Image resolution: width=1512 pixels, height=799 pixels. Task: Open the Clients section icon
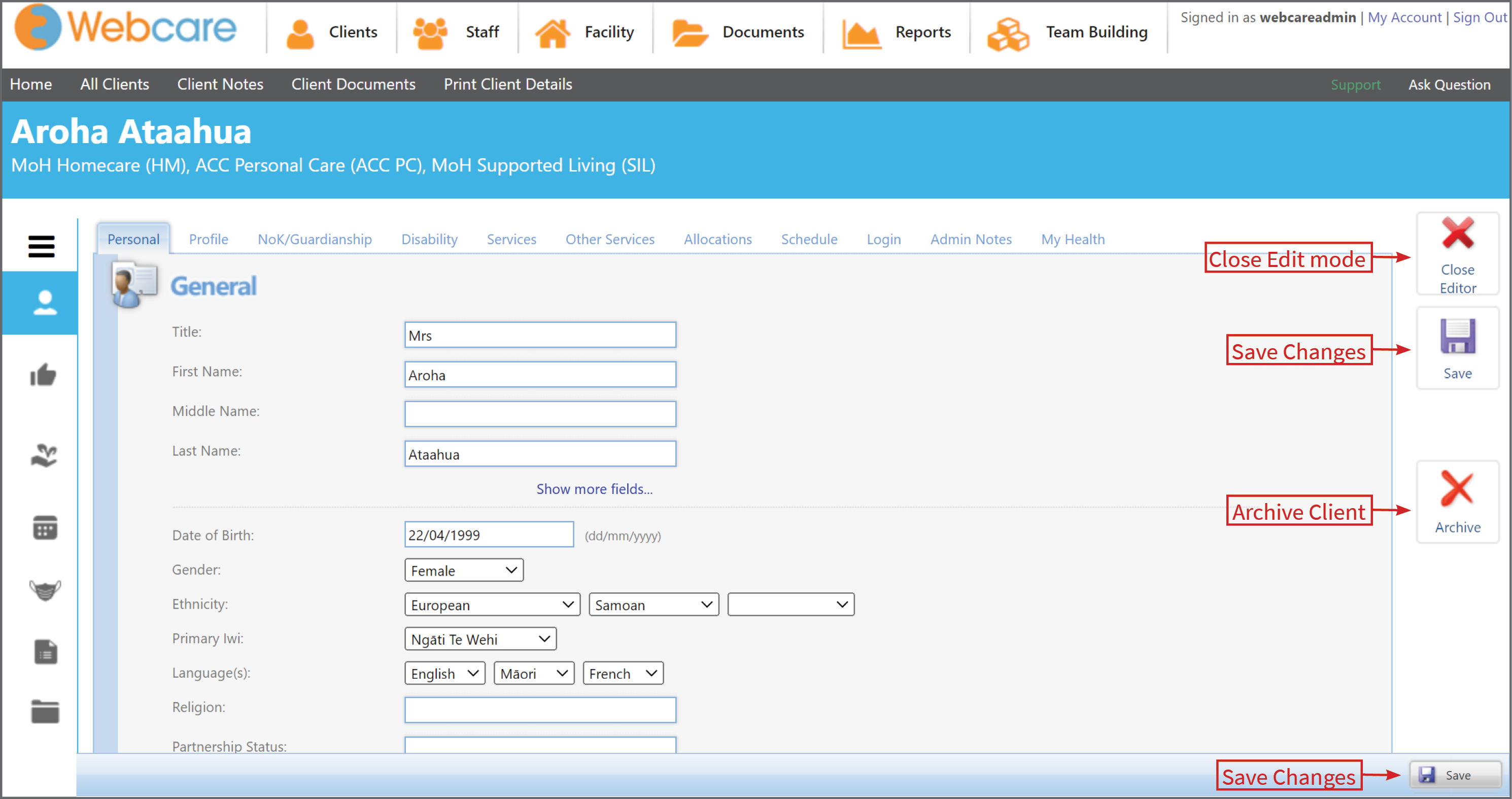300,34
